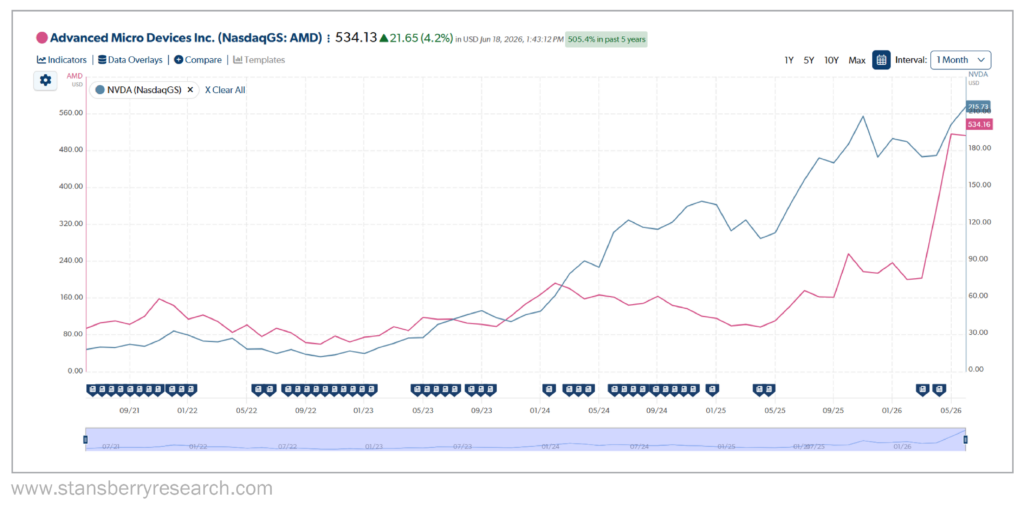Click X Clear All comparisons
This screenshot has height=506, width=1024.
click(225, 90)
